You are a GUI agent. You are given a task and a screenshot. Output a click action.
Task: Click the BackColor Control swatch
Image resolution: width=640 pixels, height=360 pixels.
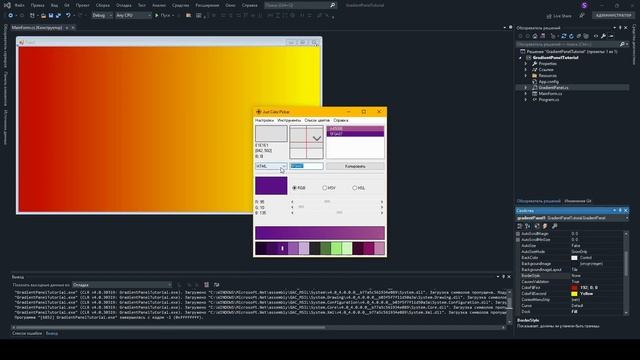click(x=574, y=258)
